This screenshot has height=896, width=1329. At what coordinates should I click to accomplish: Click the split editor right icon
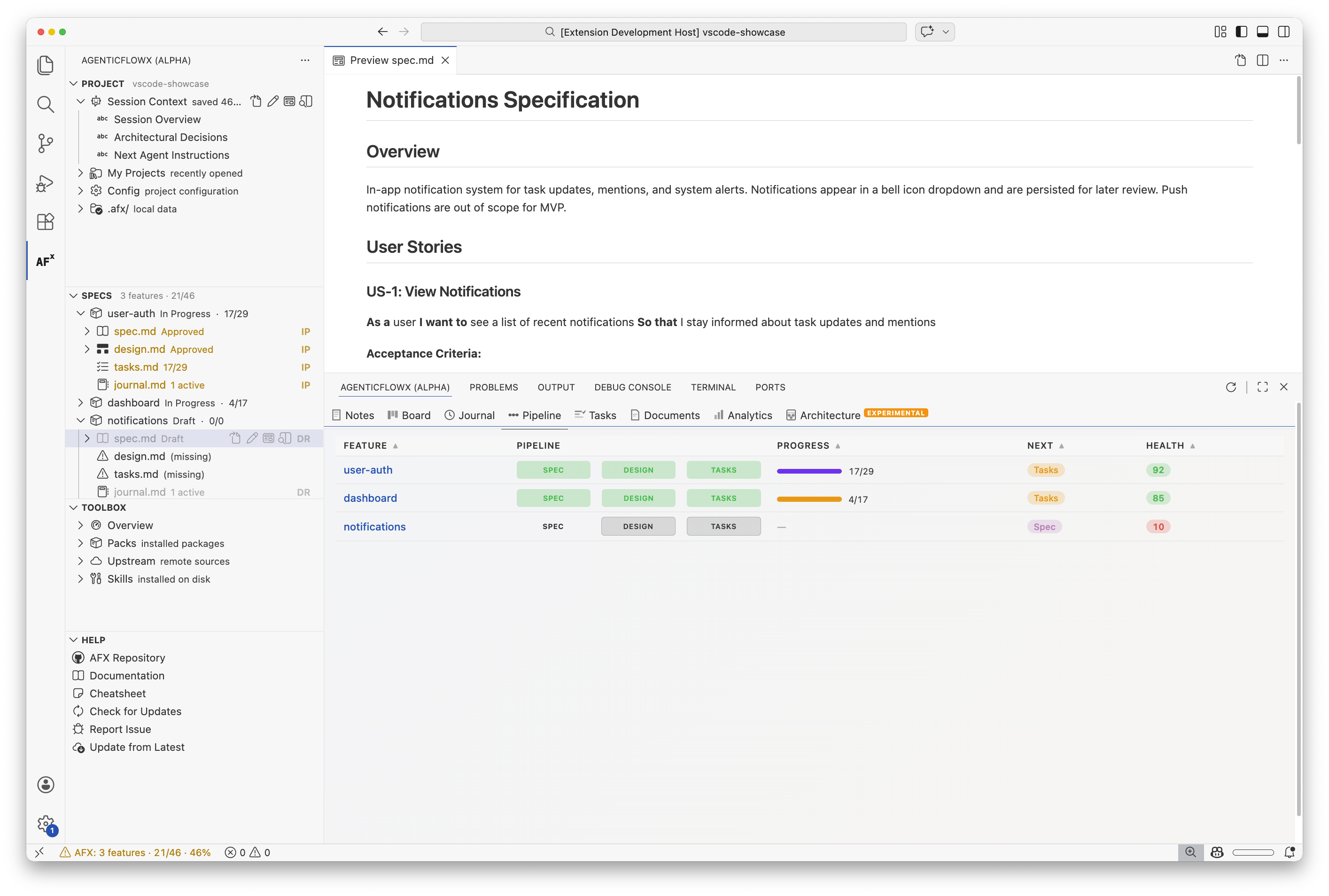point(1263,60)
